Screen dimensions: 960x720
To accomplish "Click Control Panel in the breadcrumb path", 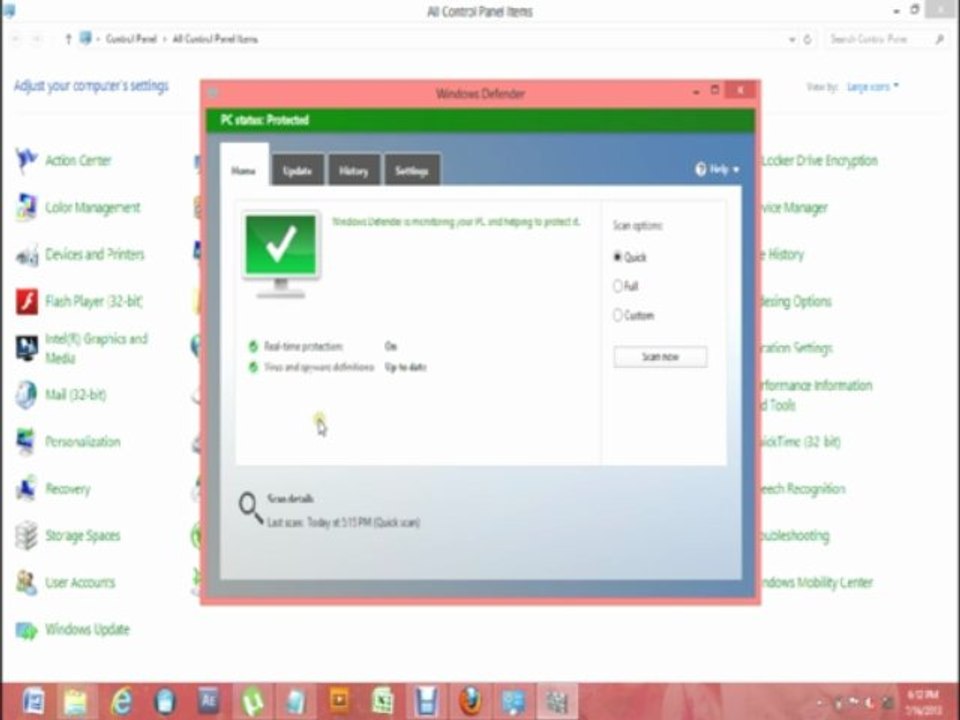I will coord(132,39).
